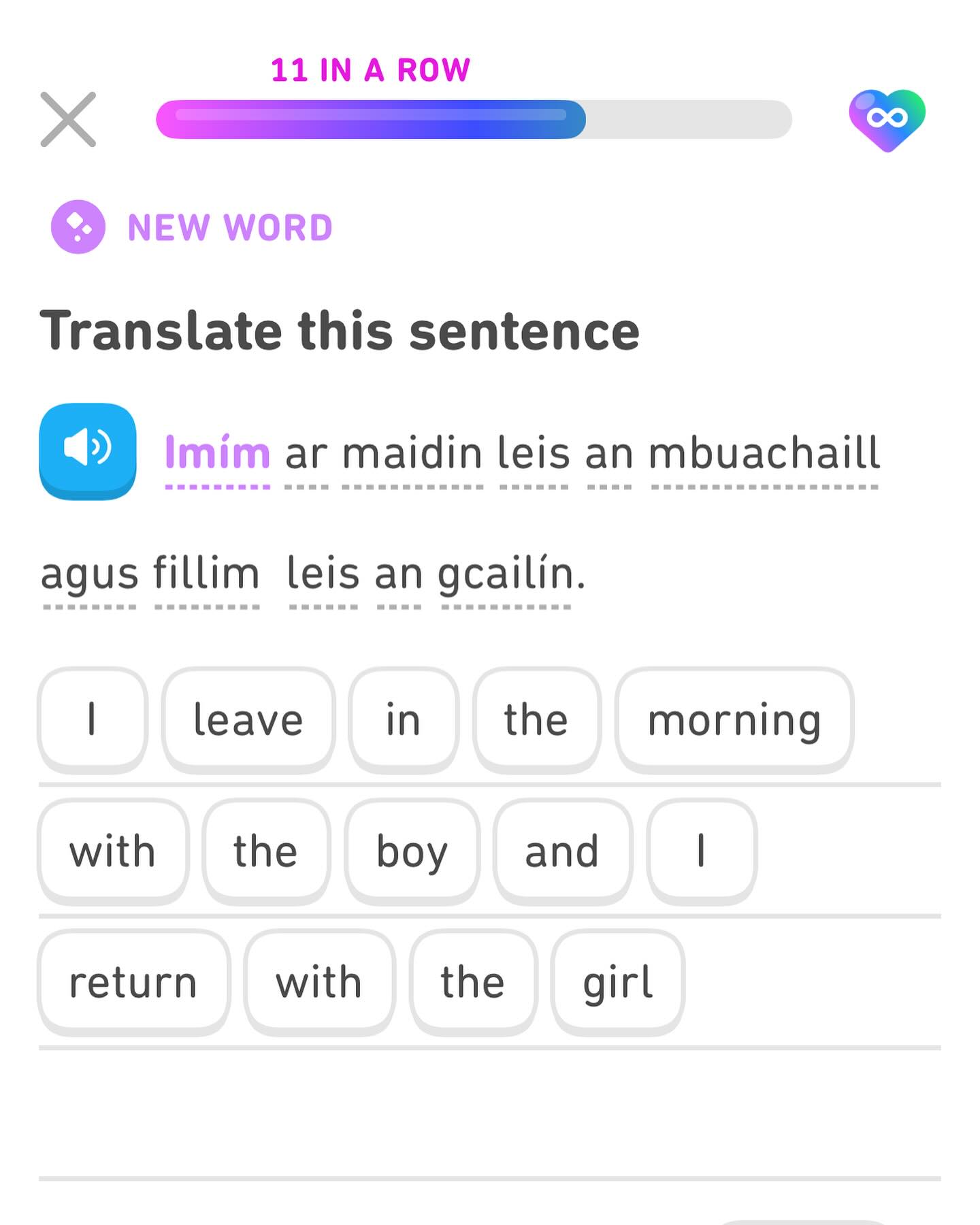Tap the "morning" word tile
The width and height of the screenshot is (980, 1225).
734,719
